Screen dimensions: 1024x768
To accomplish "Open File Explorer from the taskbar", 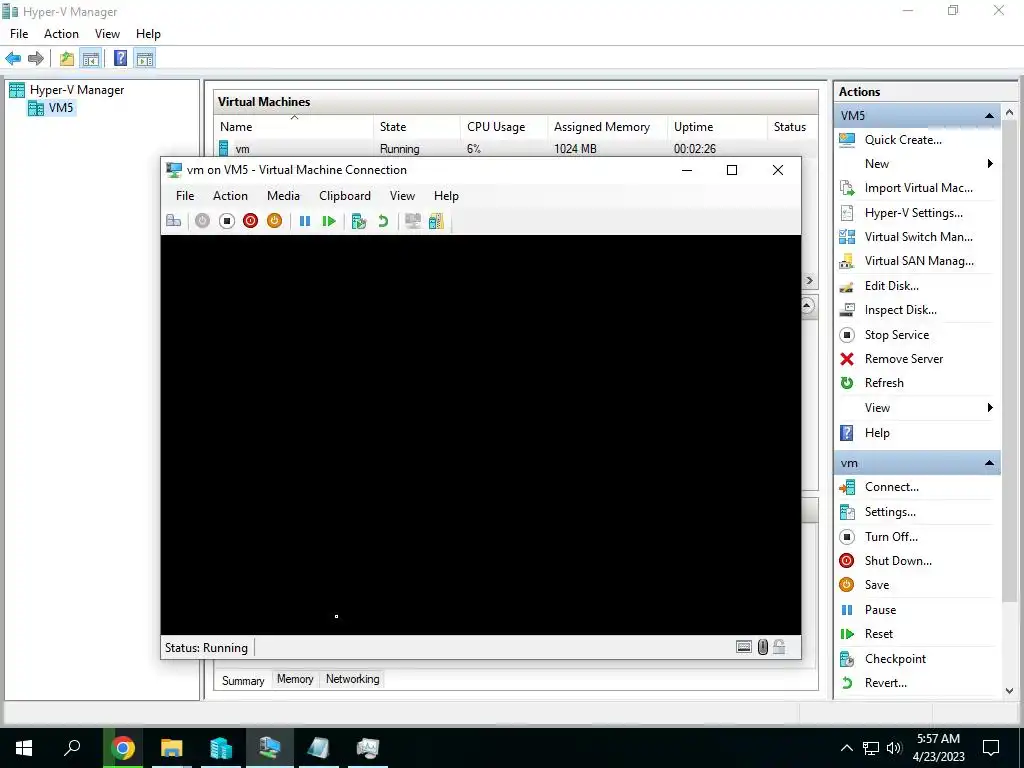I will tap(172, 748).
